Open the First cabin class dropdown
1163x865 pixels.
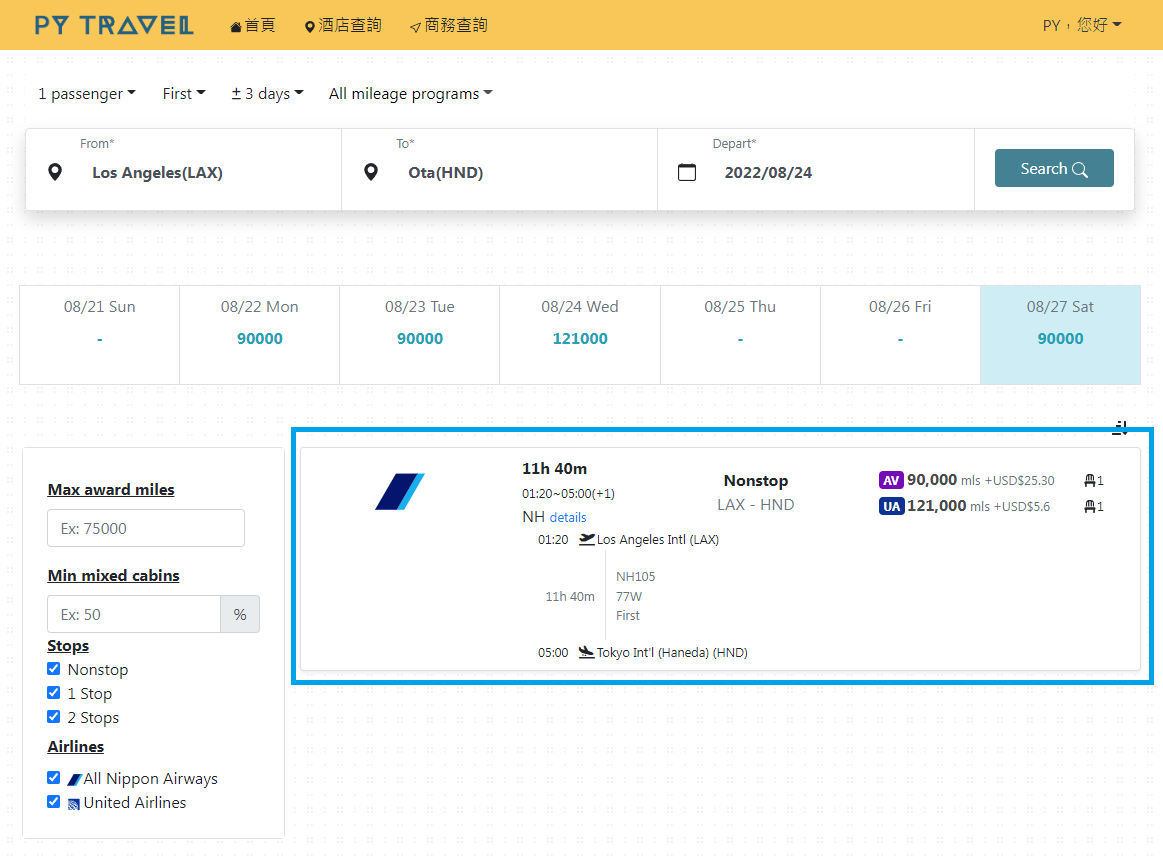184,93
